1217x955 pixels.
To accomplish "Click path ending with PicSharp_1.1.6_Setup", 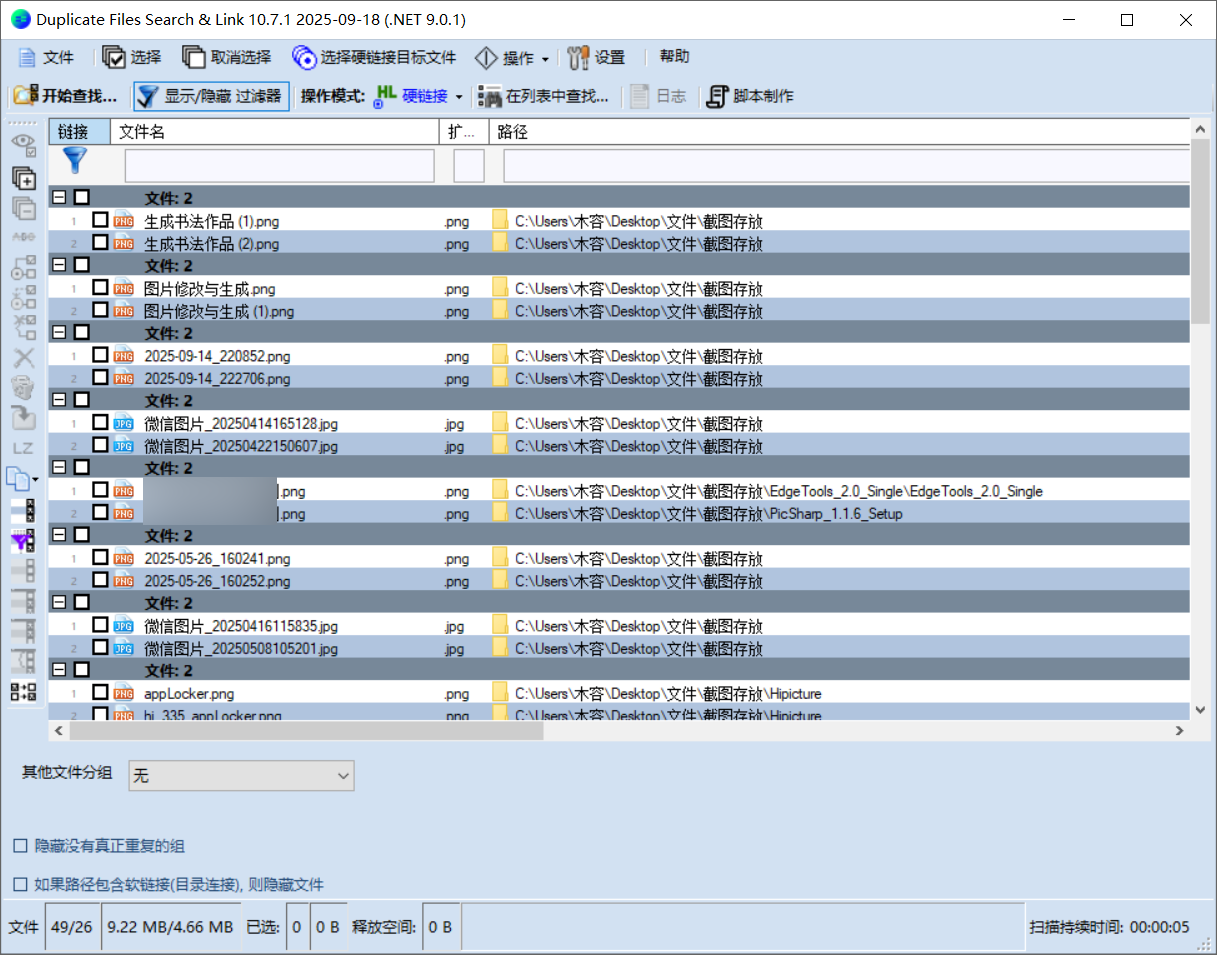I will (709, 514).
